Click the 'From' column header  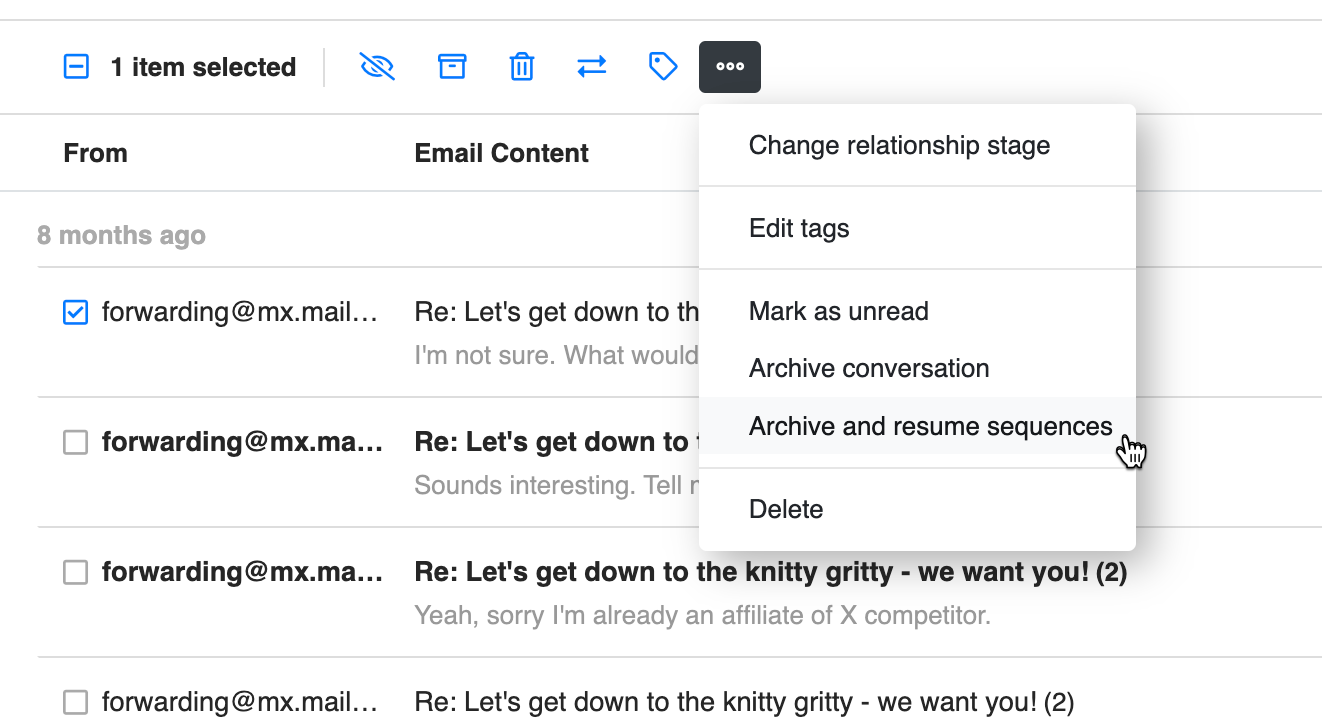tap(95, 153)
